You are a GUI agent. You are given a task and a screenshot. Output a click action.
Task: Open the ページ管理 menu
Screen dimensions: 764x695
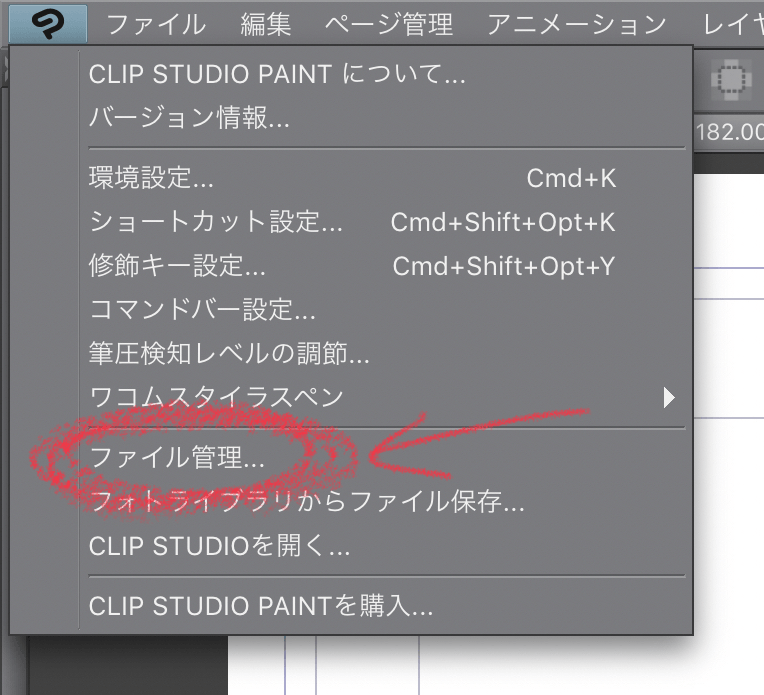pos(388,23)
